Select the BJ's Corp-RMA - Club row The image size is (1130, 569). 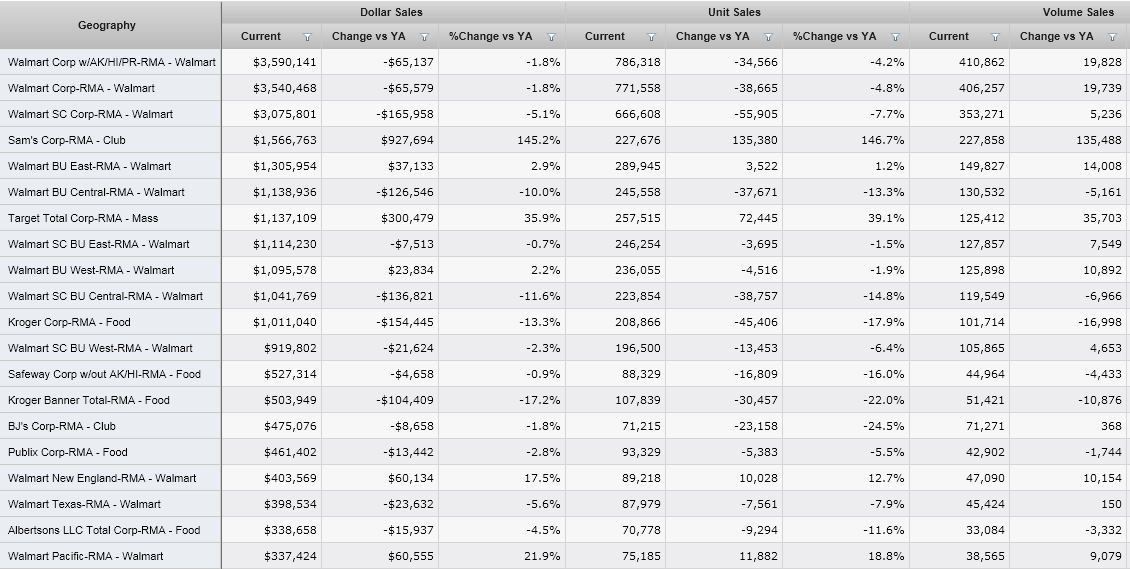62,426
